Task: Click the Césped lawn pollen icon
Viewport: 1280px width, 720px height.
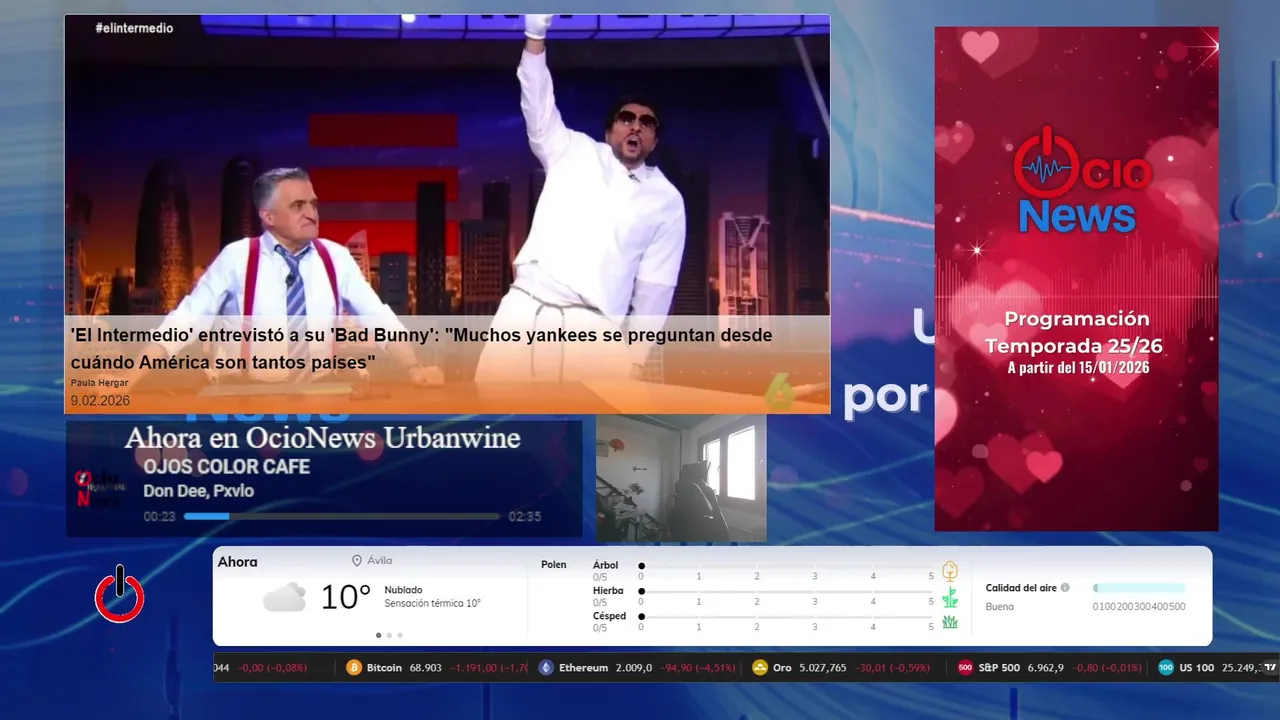Action: click(950, 622)
